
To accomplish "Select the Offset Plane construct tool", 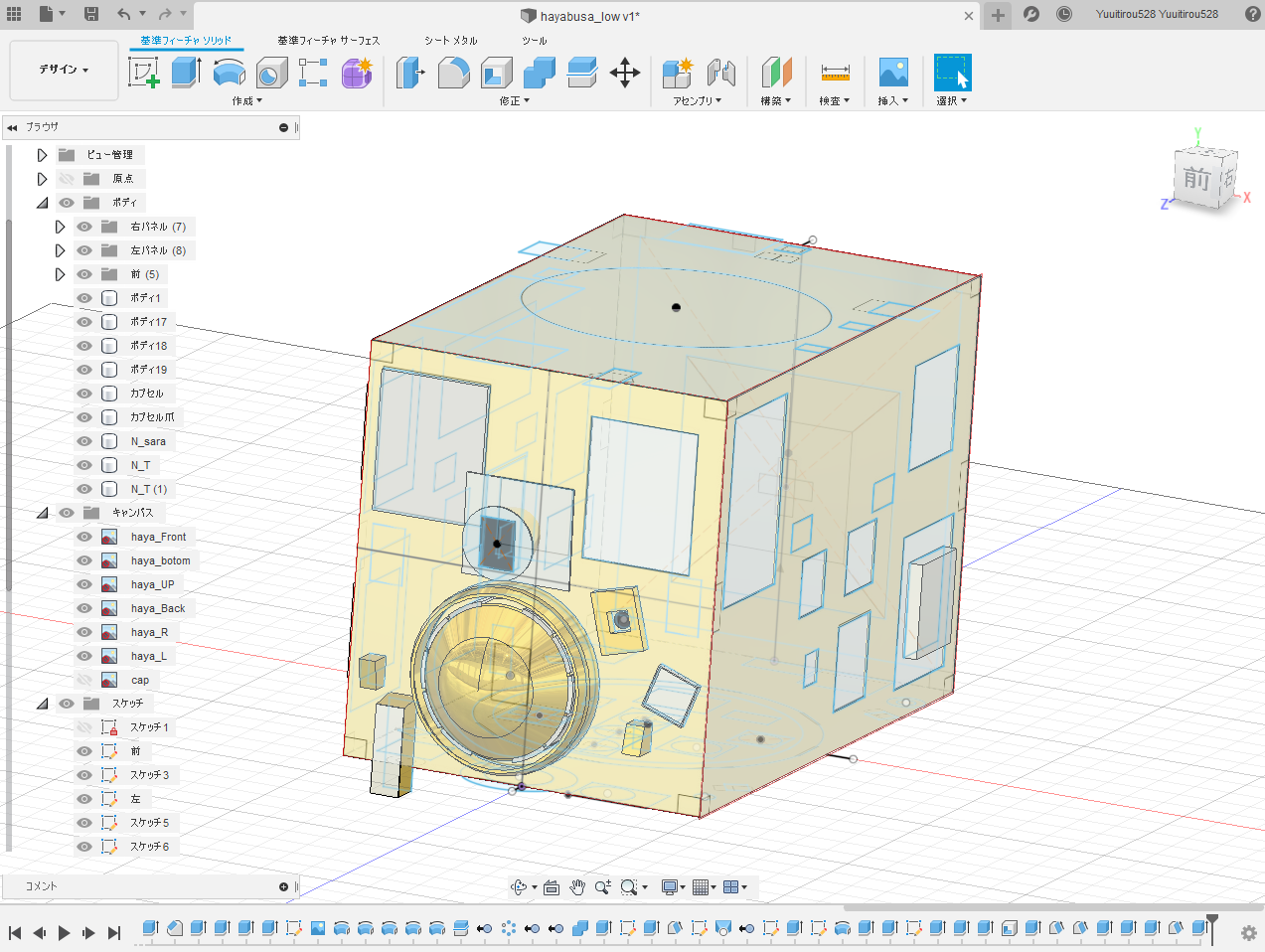I will click(x=776, y=73).
